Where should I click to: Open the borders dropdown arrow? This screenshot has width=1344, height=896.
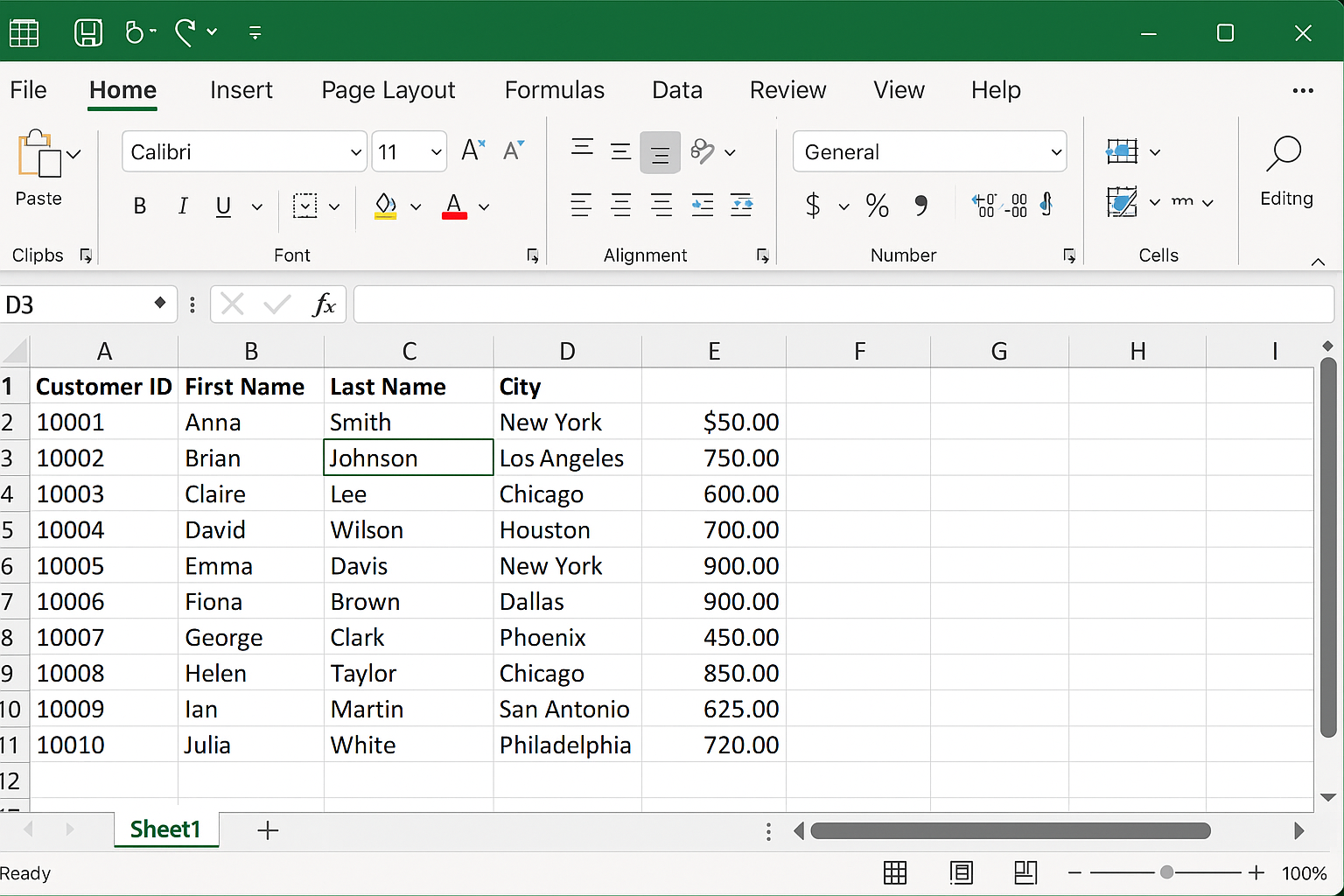[x=334, y=207]
